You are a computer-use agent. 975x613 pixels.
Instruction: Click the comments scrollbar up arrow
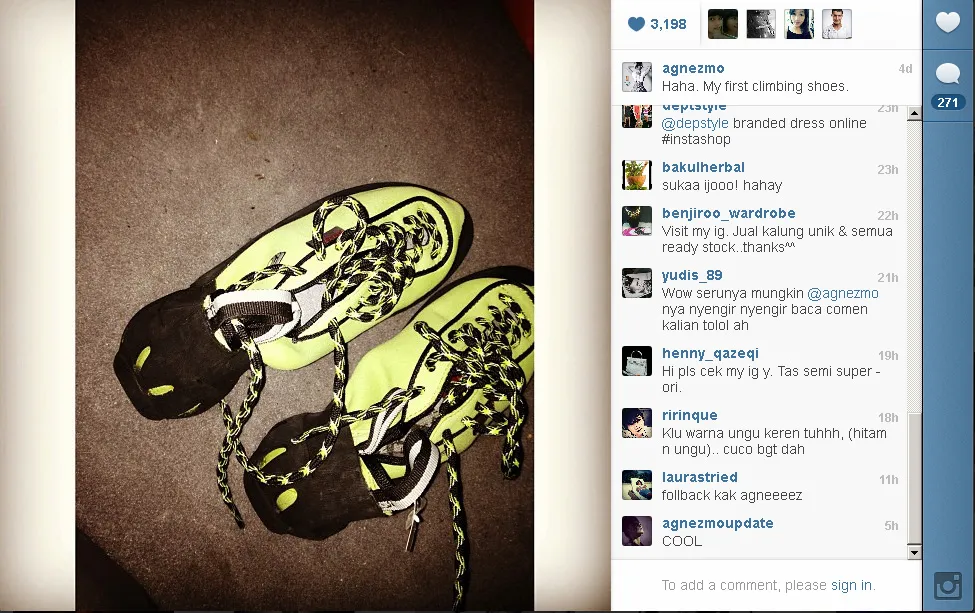914,114
